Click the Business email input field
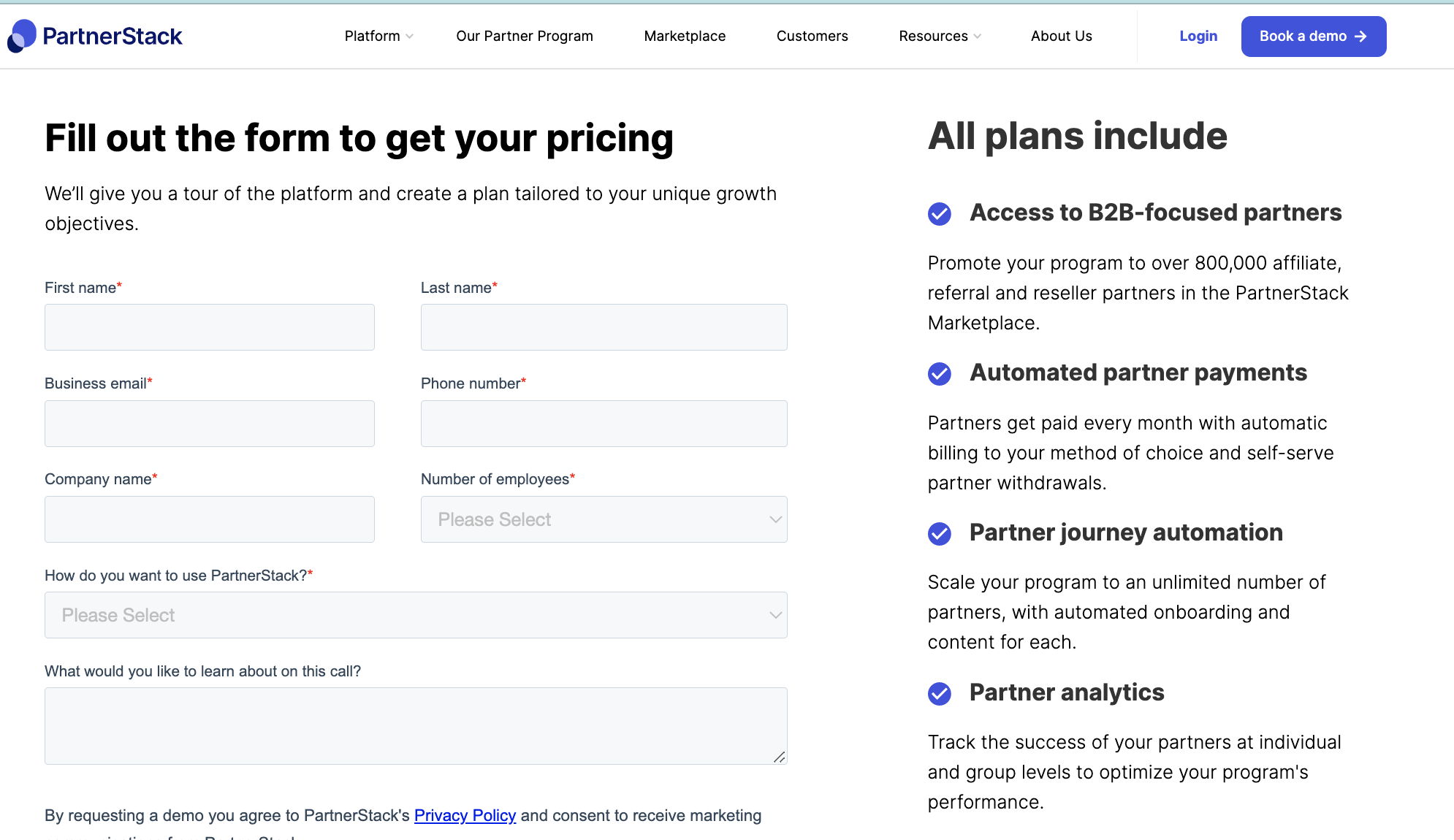The width and height of the screenshot is (1454, 840). 210,424
